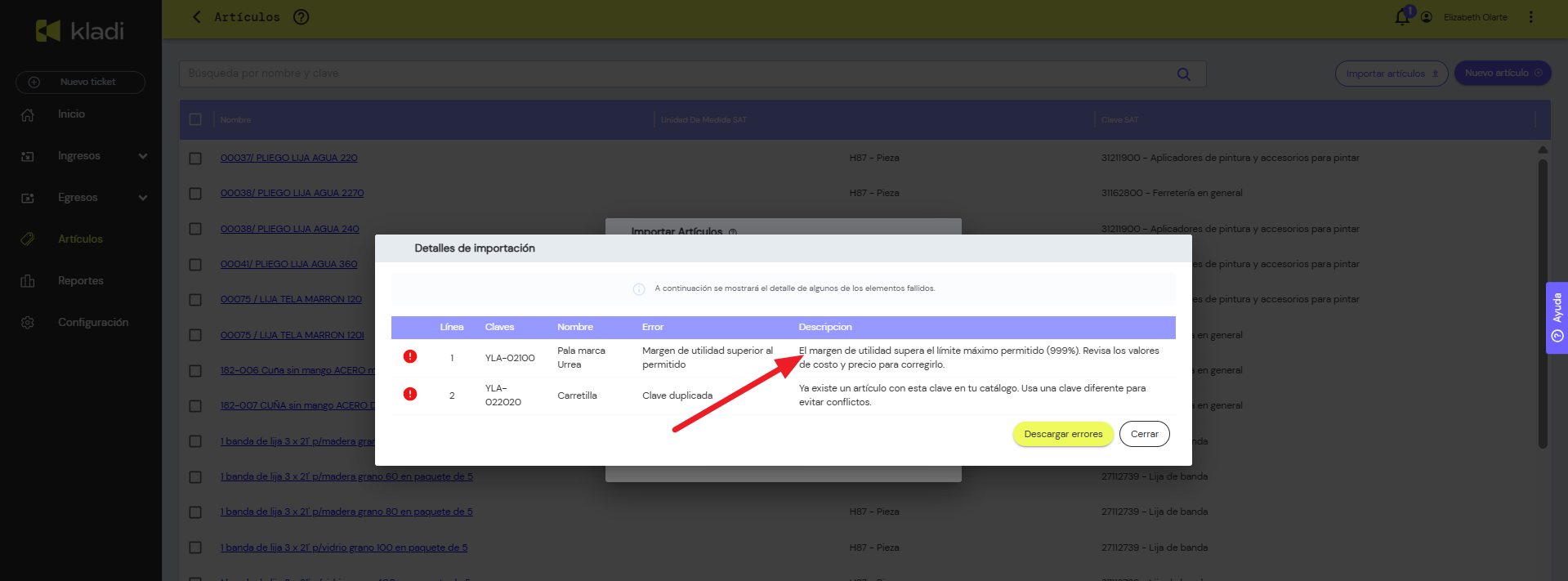Check the row 182-006 Cuña sin mango
Image resolution: width=1568 pixels, height=581 pixels.
click(195, 371)
